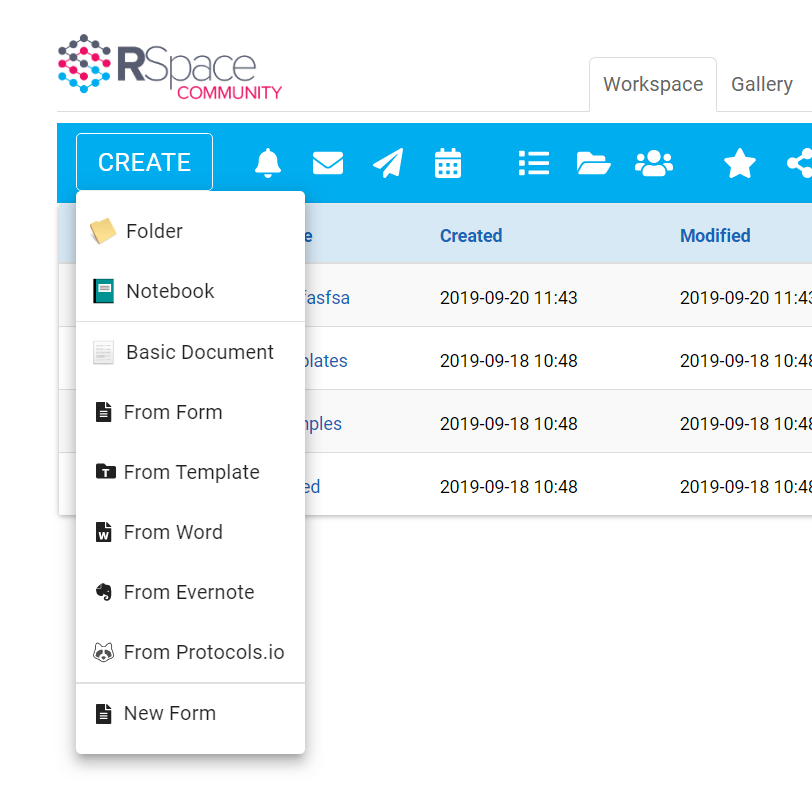The image size is (812, 792).
Task: Click the notifications bell icon
Action: point(268,163)
